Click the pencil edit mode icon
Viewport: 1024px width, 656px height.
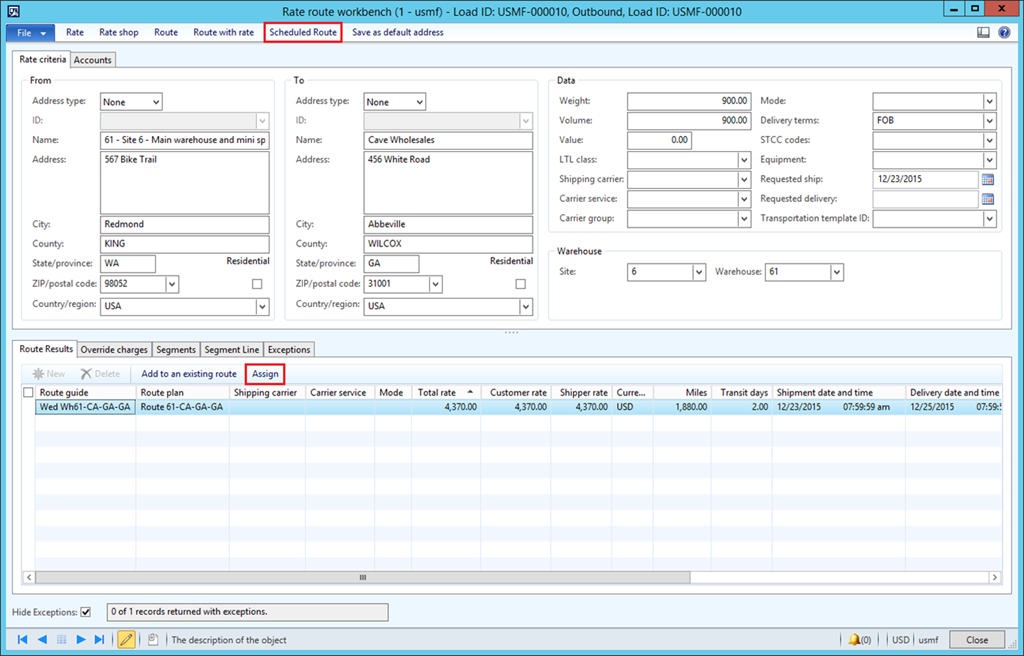pos(127,639)
